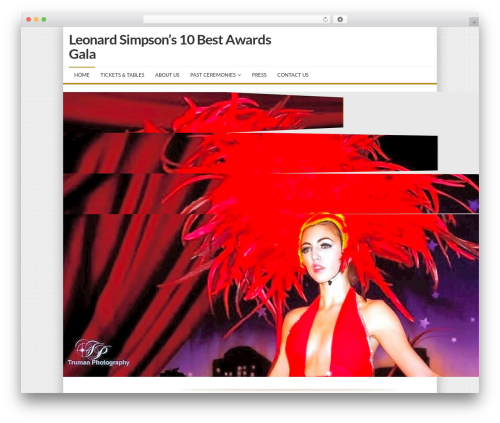500x423 pixels.
Task: Expand the Past Ceremonies dropdown menu
Action: click(215, 75)
